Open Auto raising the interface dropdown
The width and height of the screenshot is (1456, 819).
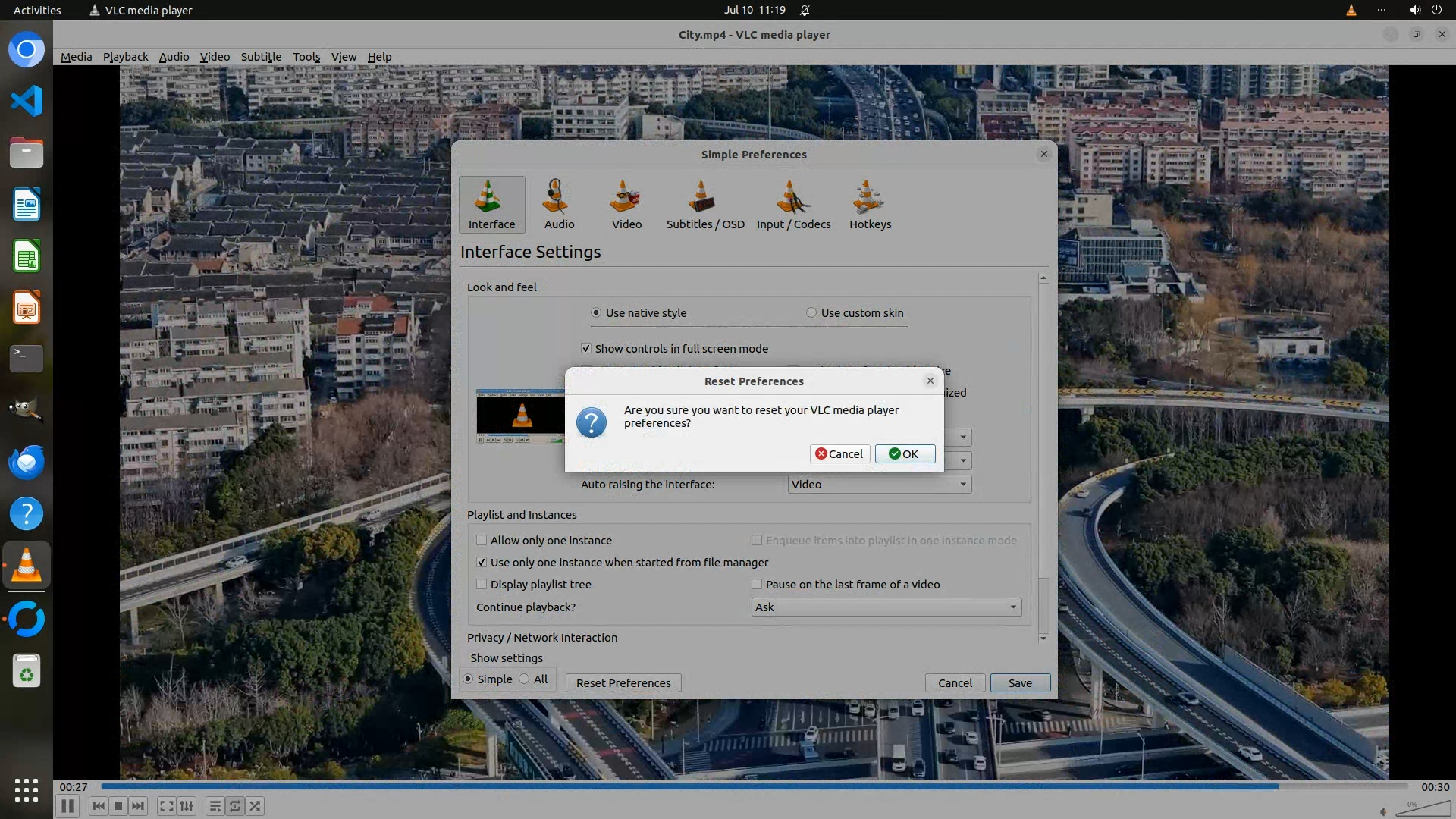879,485
